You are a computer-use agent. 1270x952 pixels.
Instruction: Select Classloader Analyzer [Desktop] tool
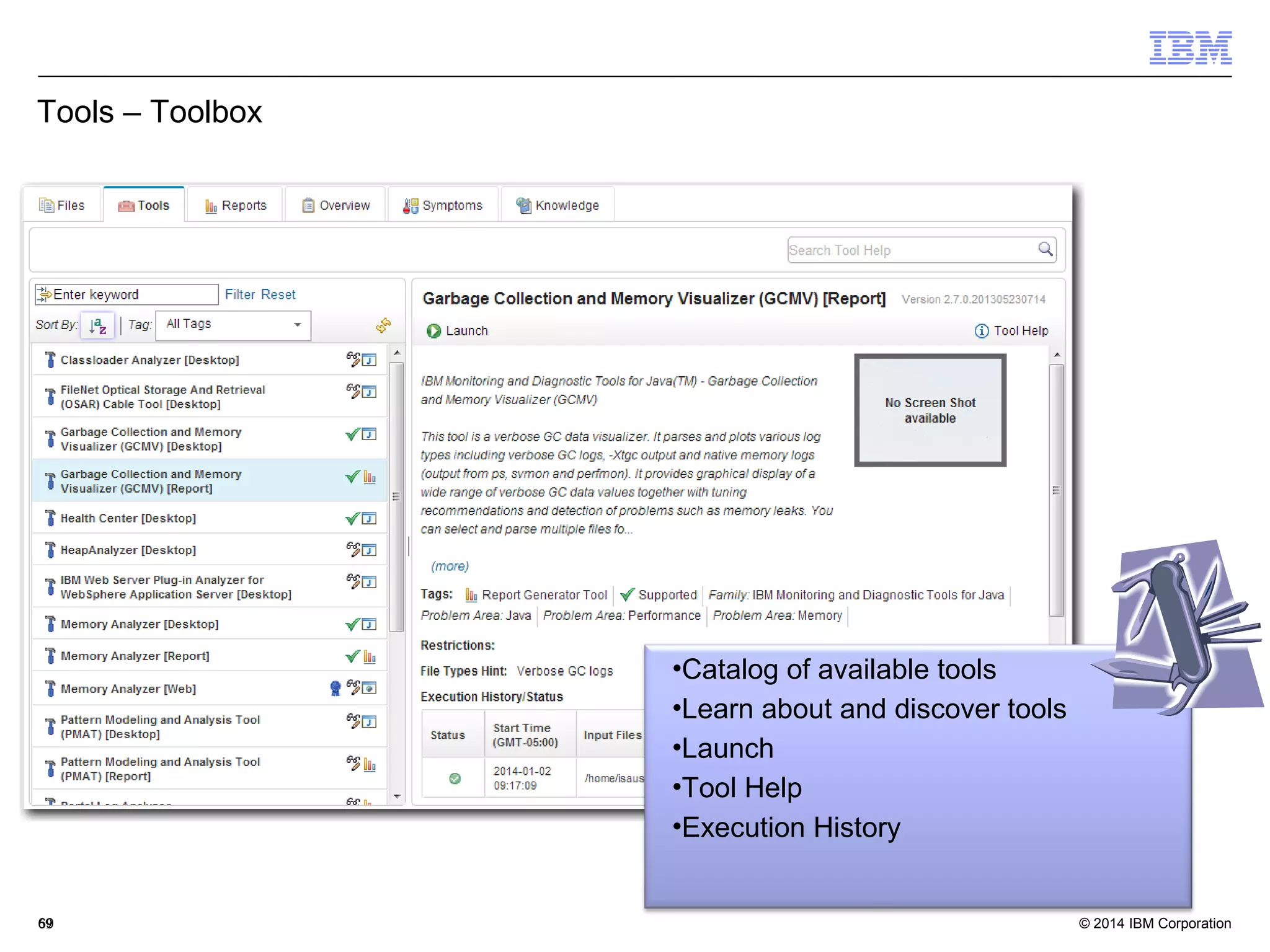[210, 359]
